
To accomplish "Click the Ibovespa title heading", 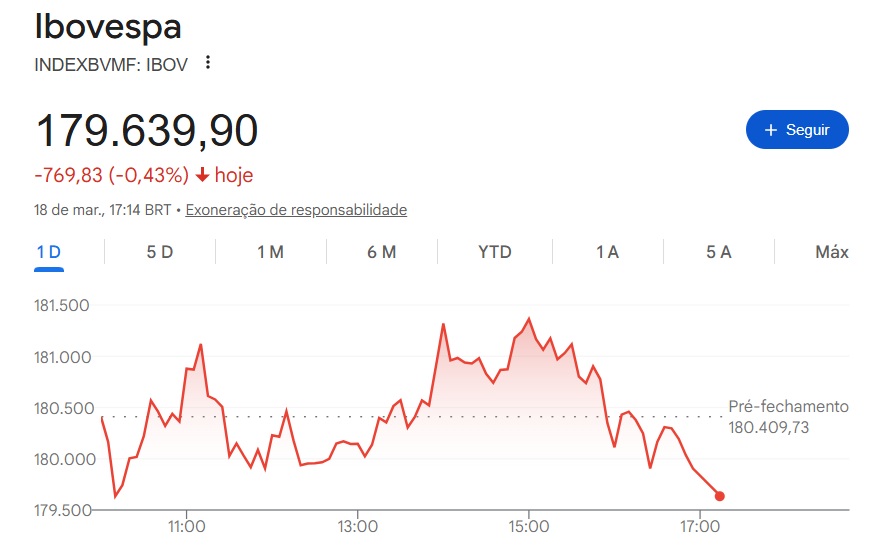I will (108, 27).
